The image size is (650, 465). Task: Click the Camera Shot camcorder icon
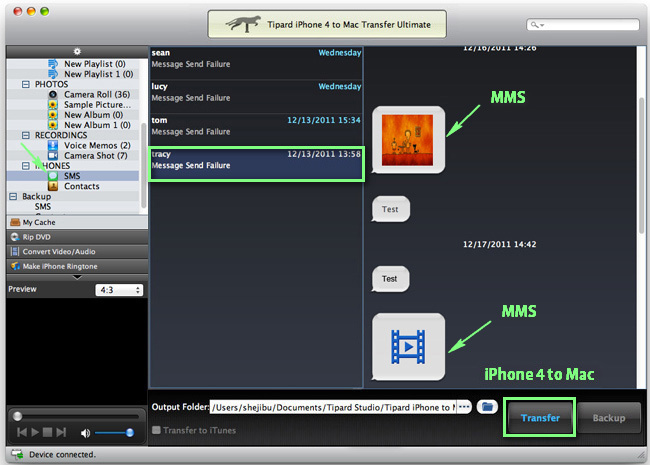(53, 155)
